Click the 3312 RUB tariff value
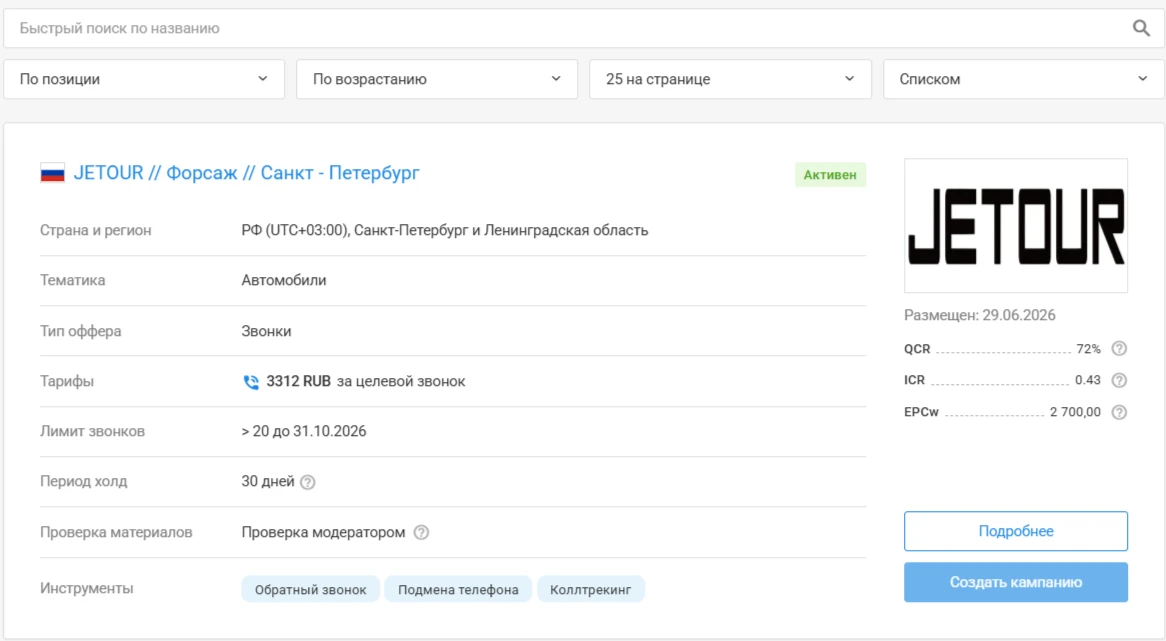The image size is (1166, 641). tap(298, 381)
